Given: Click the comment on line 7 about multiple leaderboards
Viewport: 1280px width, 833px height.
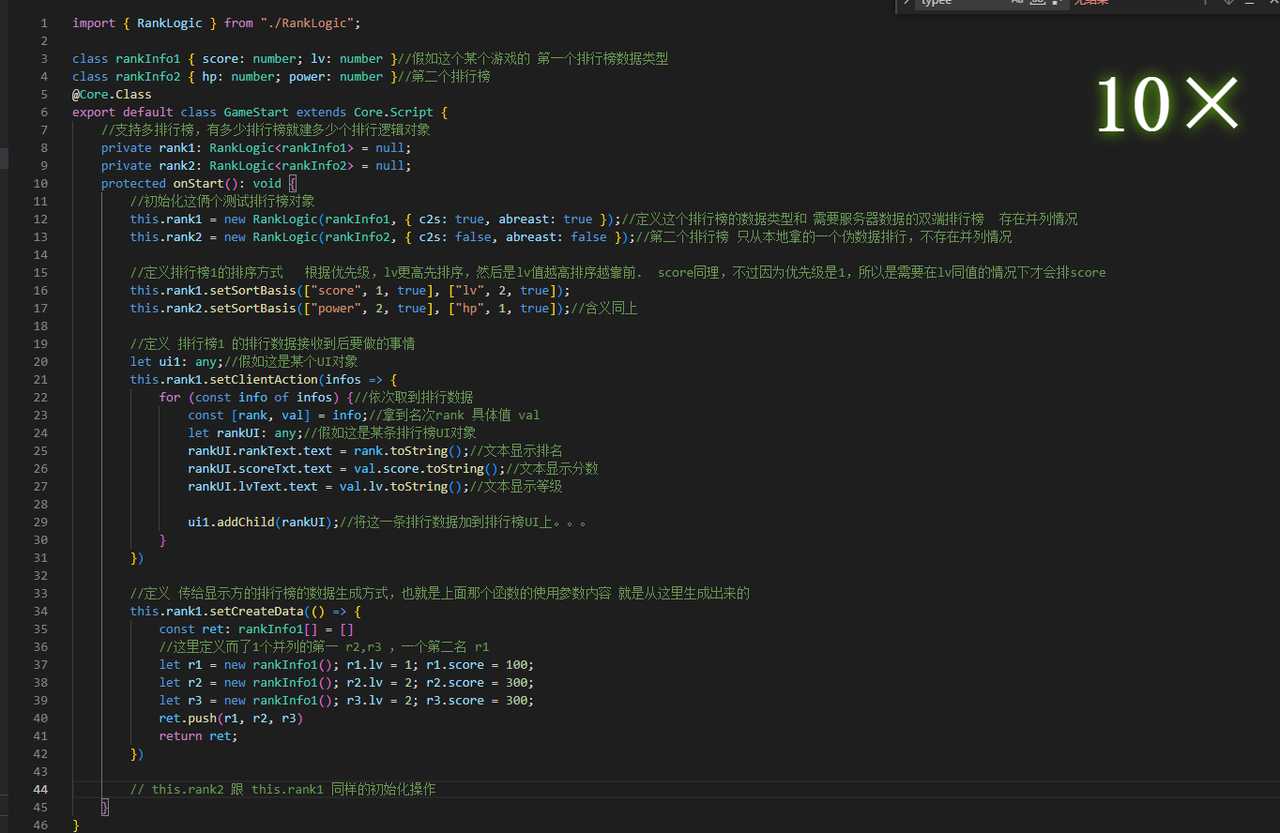Looking at the screenshot, I should (x=266, y=130).
